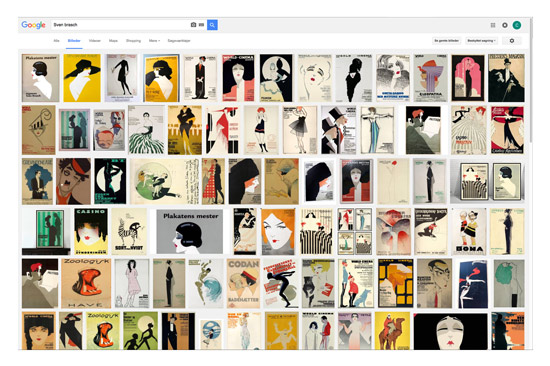The height and width of the screenshot is (366, 550).
Task: Open the Maps tab
Action: 113,41
